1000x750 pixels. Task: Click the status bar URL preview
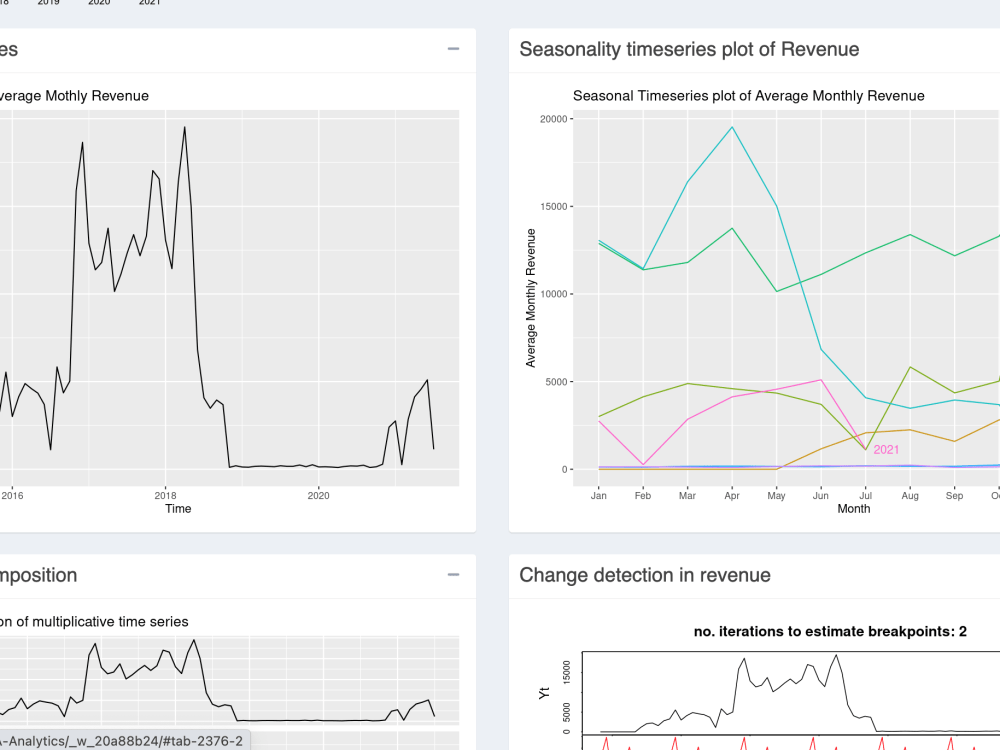(121, 741)
